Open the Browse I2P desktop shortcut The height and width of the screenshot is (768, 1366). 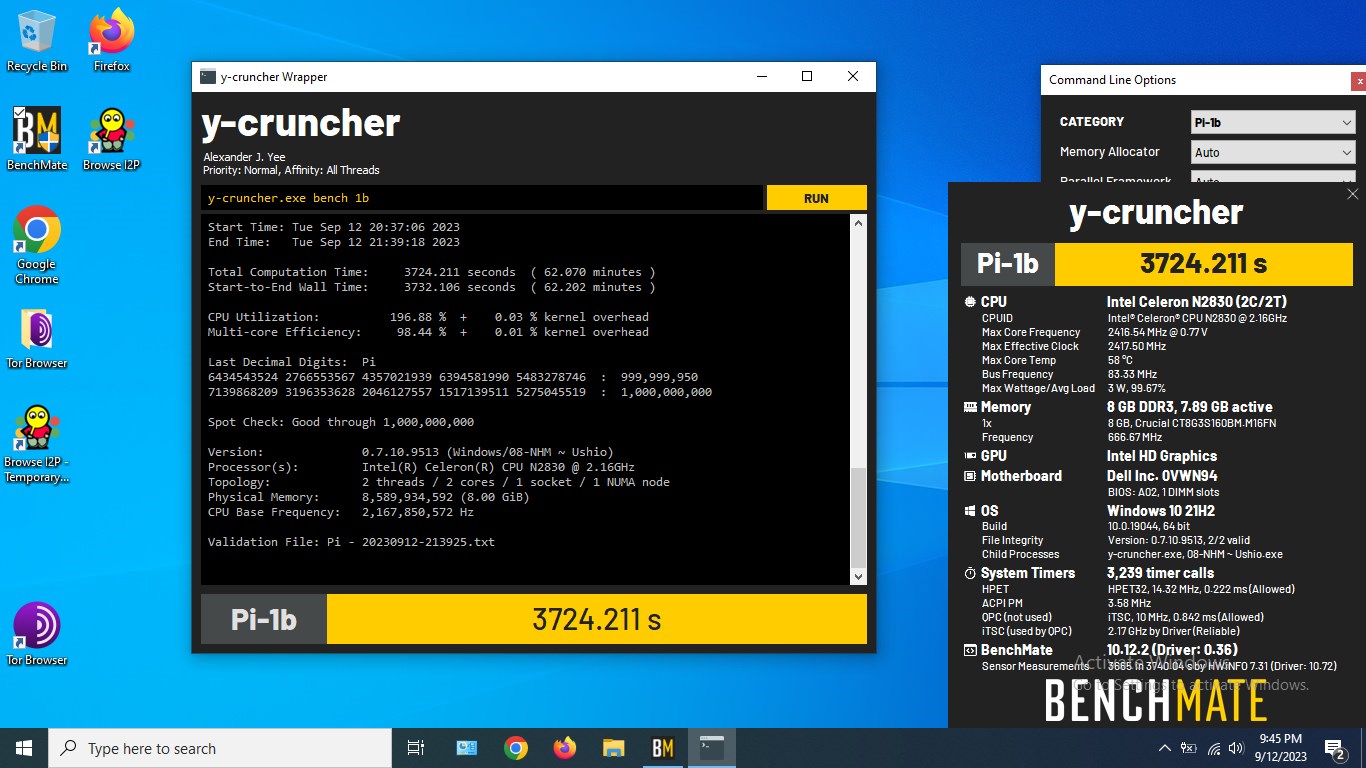click(x=112, y=139)
